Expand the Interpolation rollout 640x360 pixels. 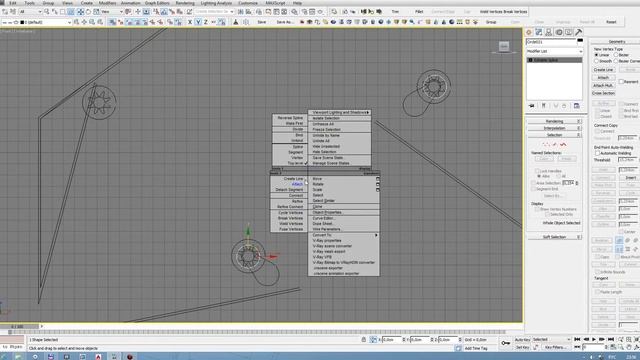[554, 128]
